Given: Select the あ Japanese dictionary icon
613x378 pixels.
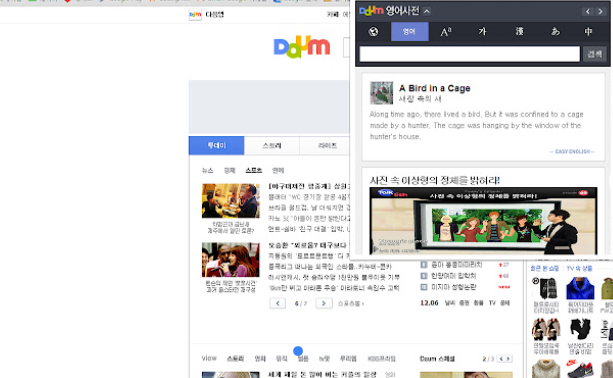Looking at the screenshot, I should click(x=555, y=32).
